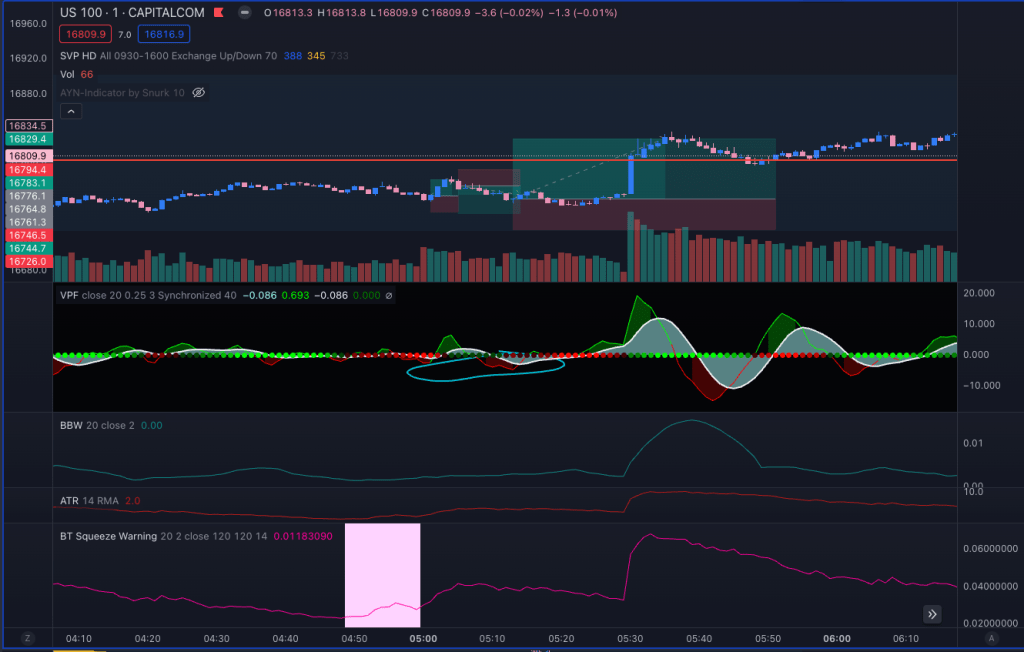Viewport: 1024px width, 652px height.
Task: Show the hidden AYN-Indicator via eye icon
Action: click(x=198, y=92)
